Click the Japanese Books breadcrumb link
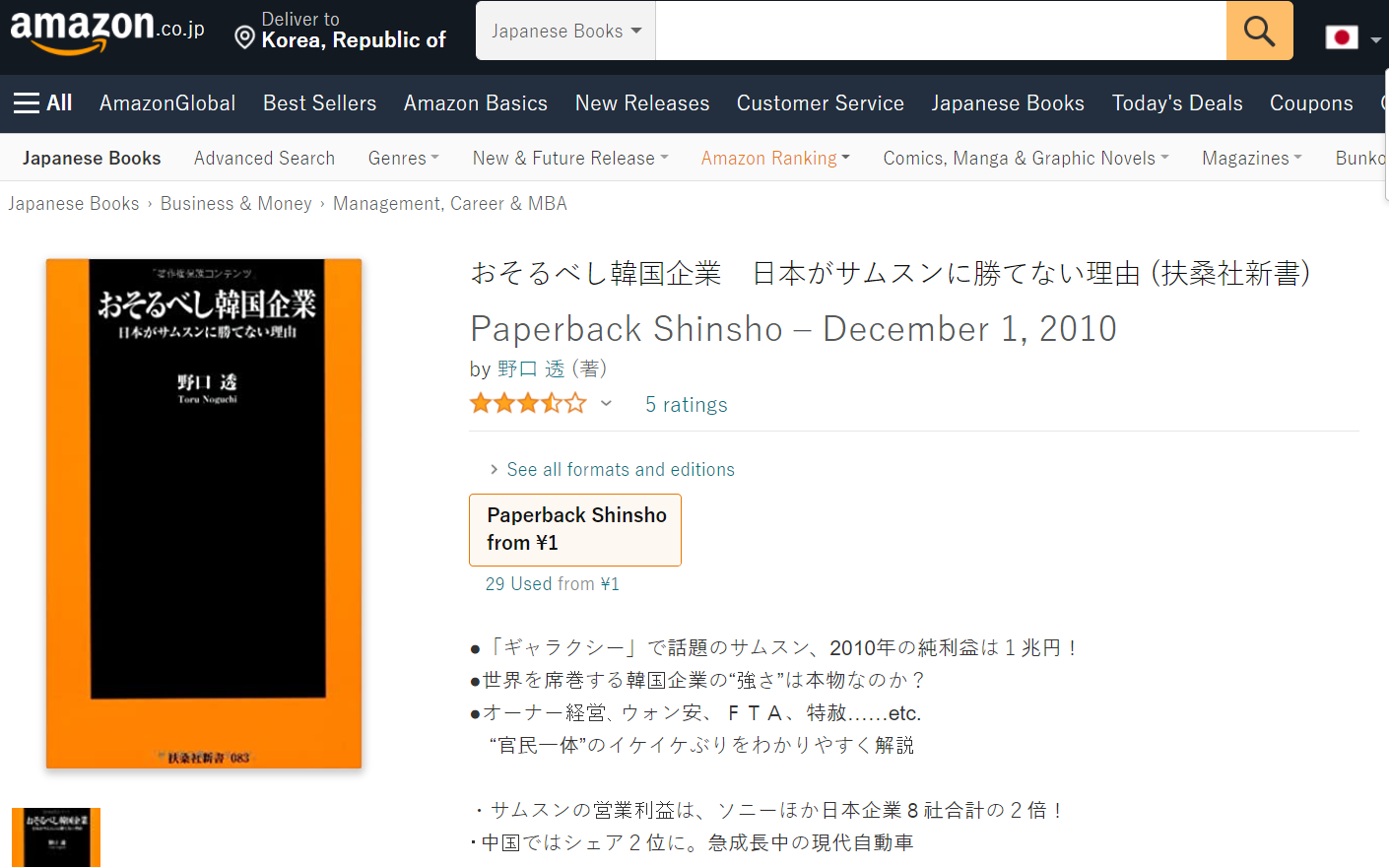Image resolution: width=1389 pixels, height=868 pixels. [74, 204]
